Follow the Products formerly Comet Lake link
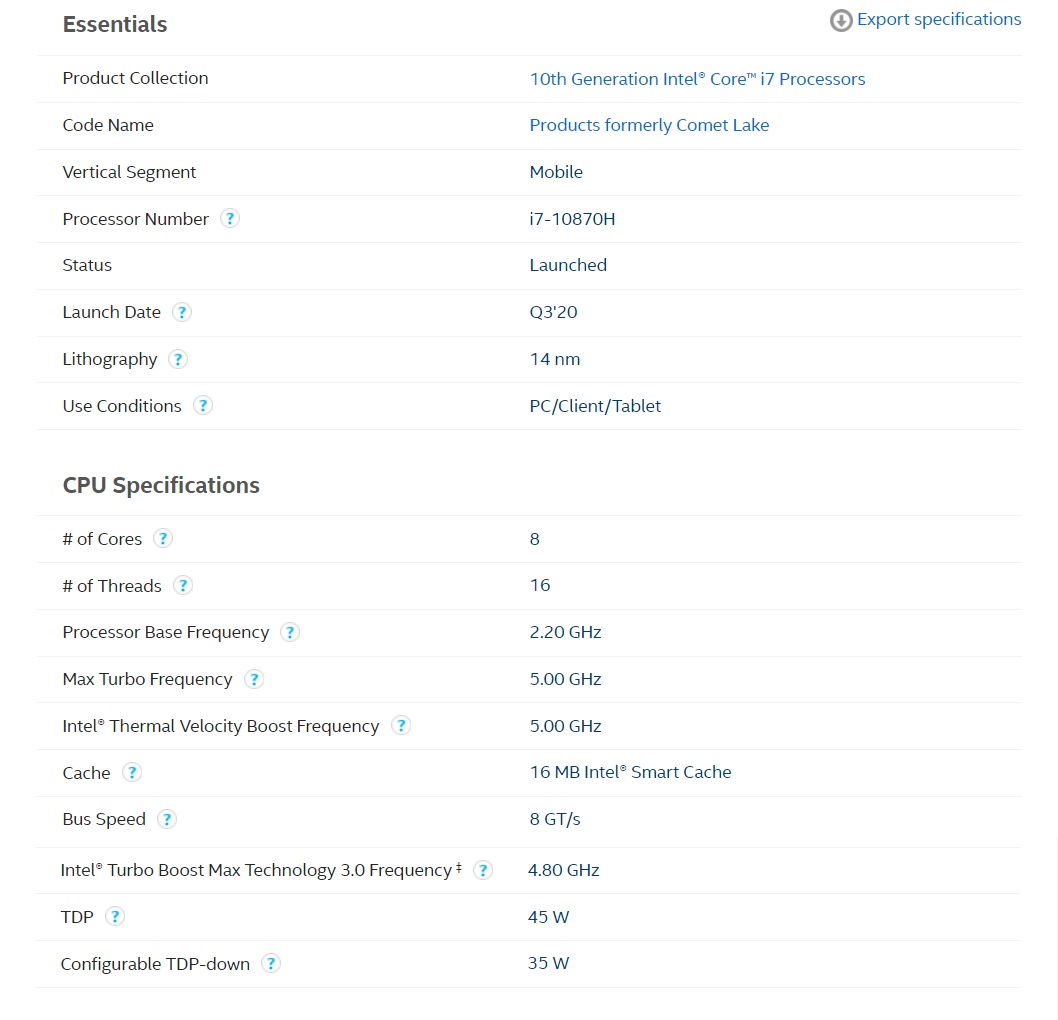Viewport: 1058px width, 1020px height. pos(649,125)
